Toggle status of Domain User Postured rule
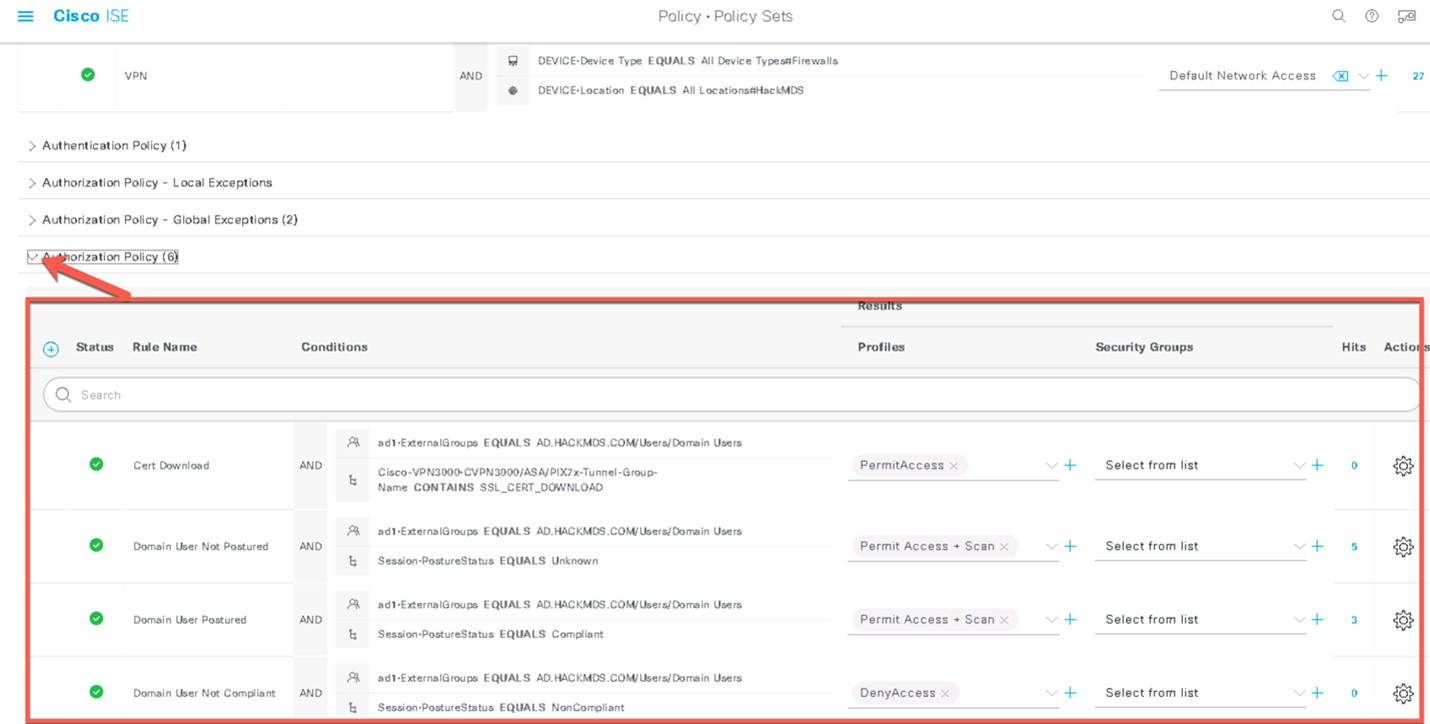1430x724 pixels. point(96,618)
